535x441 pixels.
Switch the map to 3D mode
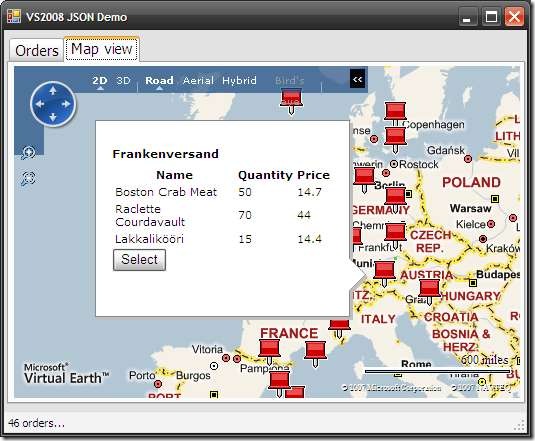[124, 80]
